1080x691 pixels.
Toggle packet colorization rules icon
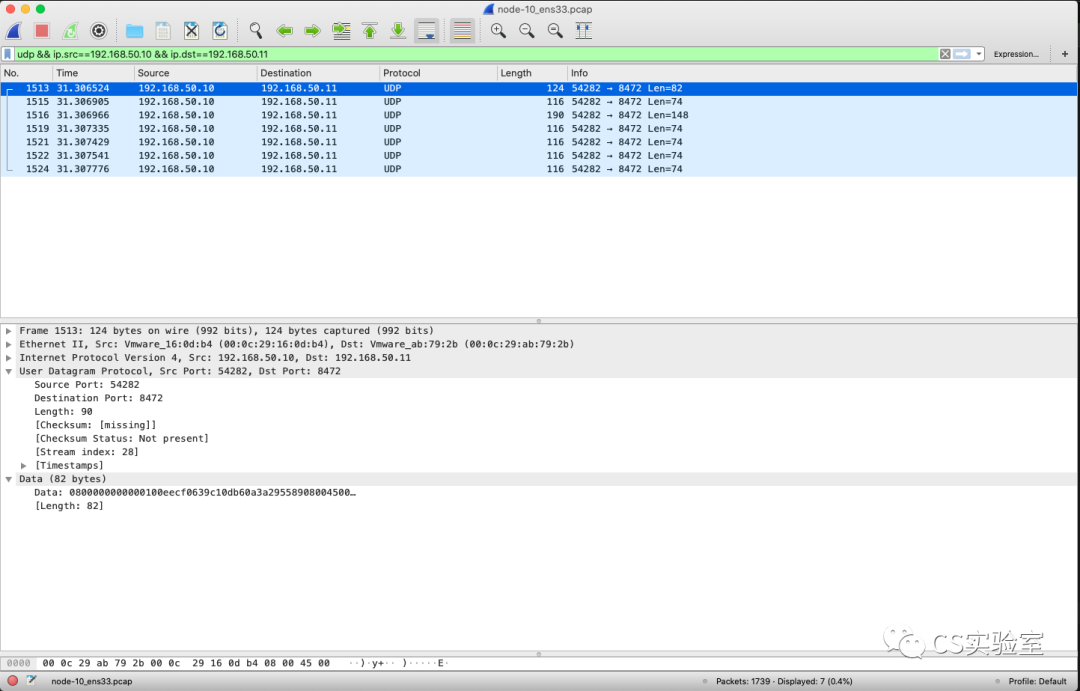tap(463, 30)
